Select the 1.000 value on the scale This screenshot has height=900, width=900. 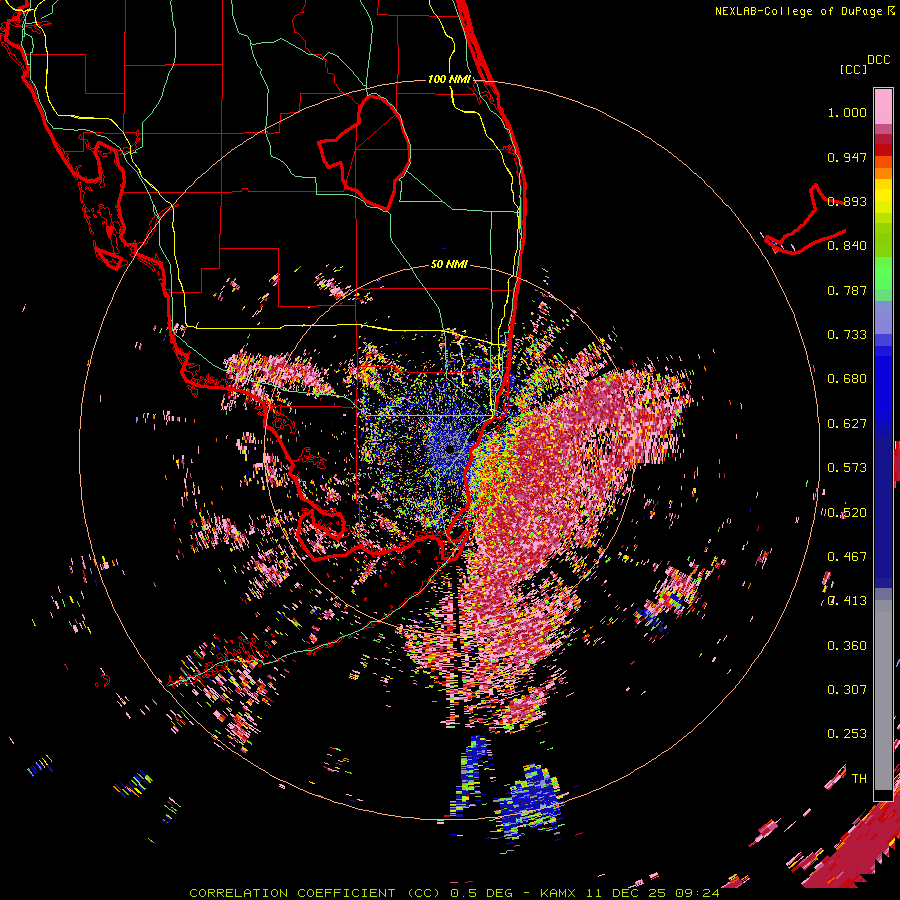(x=847, y=112)
